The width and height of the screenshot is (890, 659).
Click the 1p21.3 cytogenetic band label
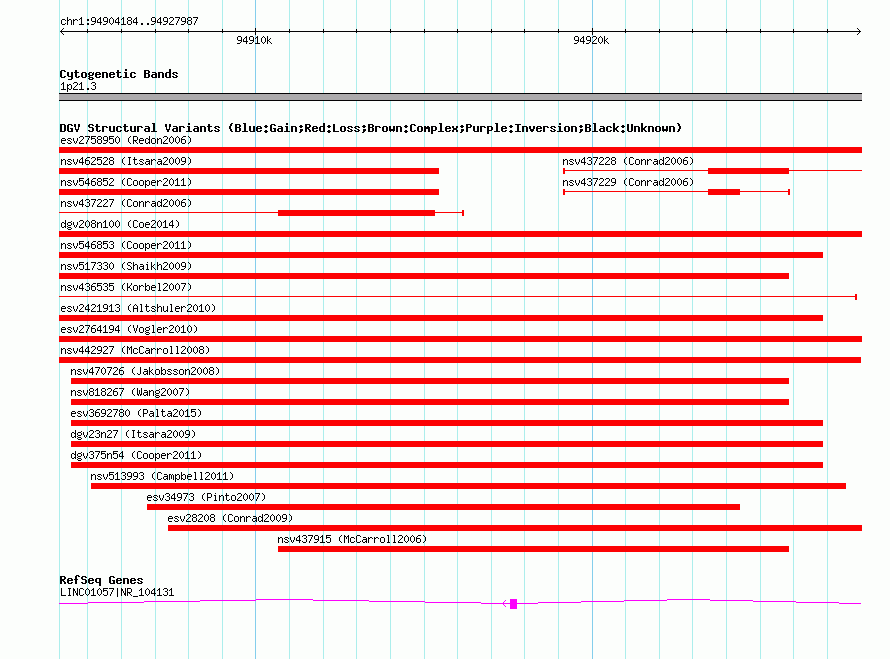coord(78,86)
